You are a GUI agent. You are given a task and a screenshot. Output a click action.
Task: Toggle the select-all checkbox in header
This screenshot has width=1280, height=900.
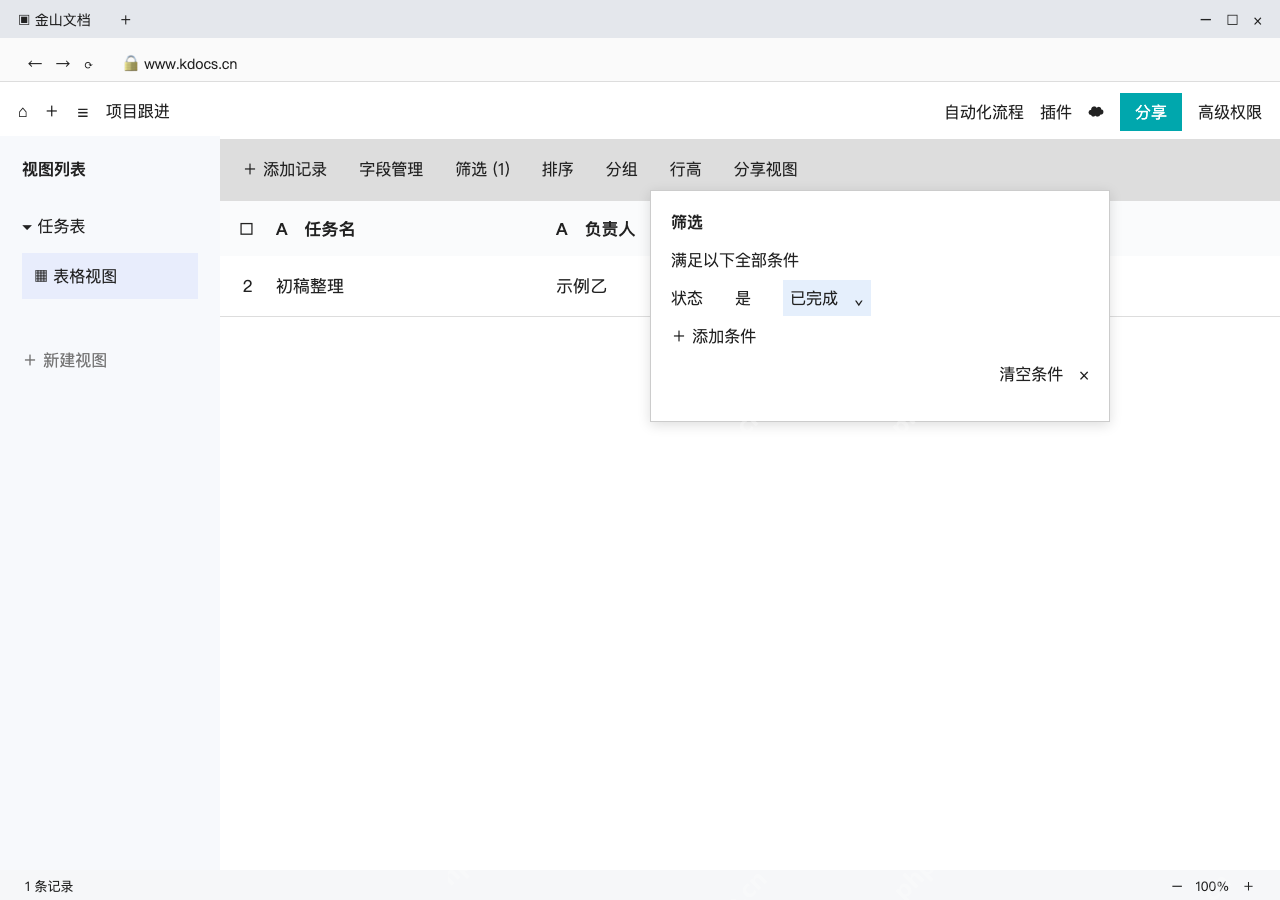(x=247, y=229)
